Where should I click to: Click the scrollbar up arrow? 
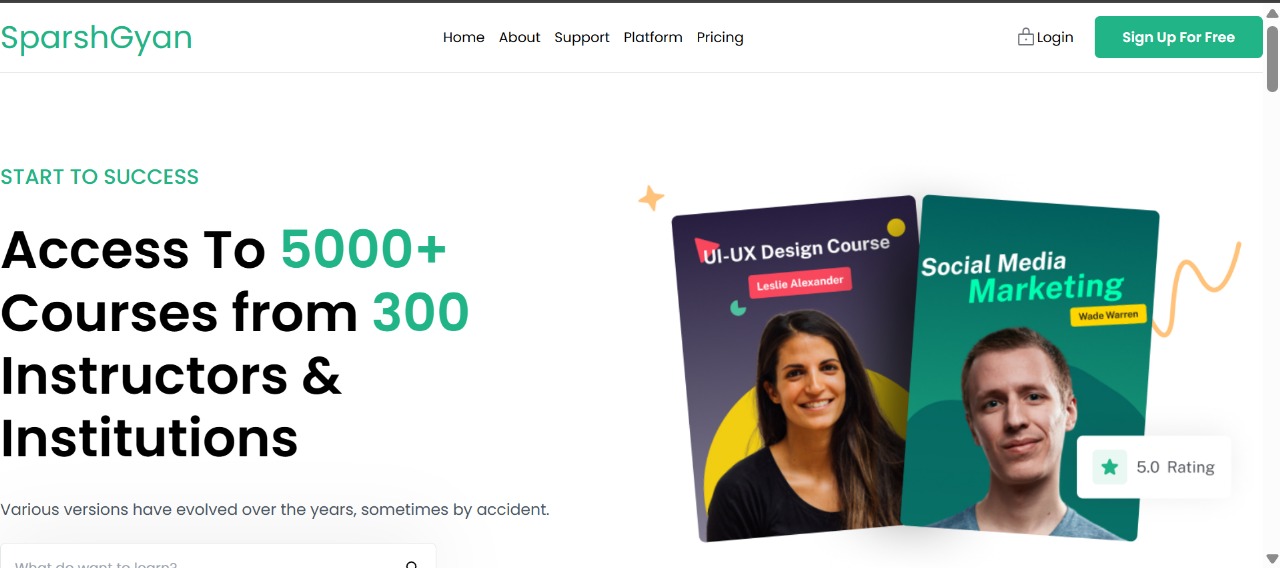tap(1272, 14)
